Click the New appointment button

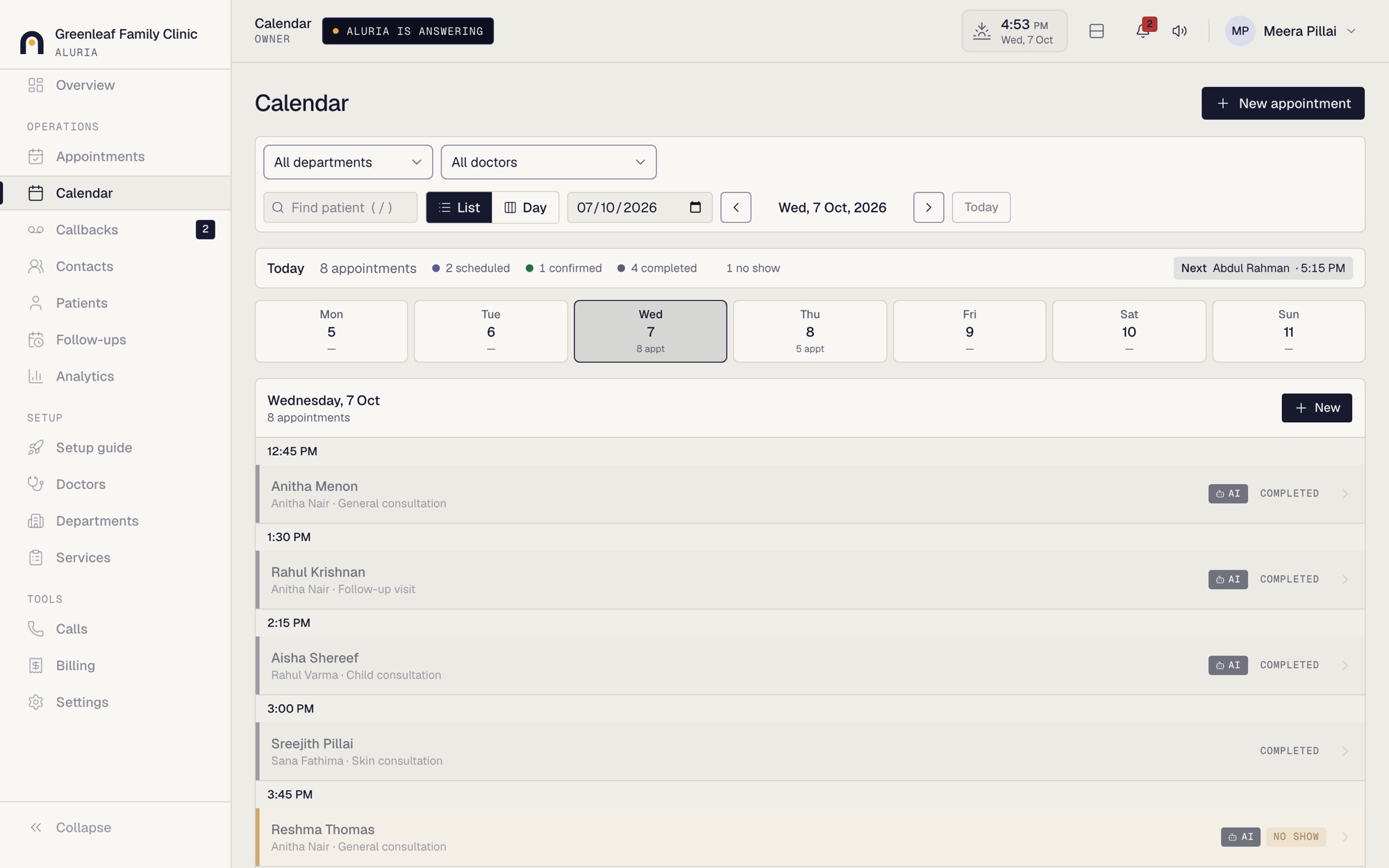point(1283,103)
